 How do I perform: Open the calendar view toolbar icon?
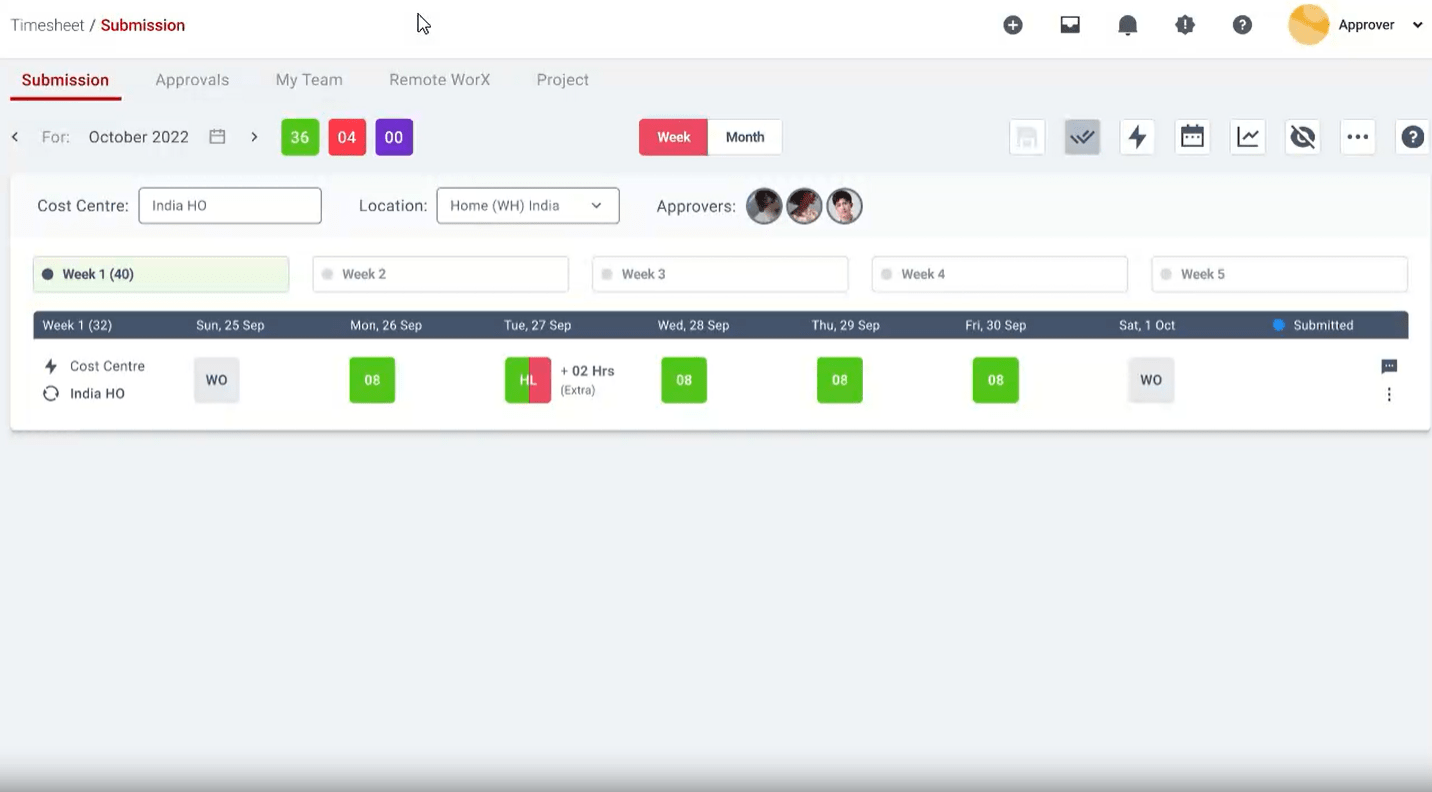pyautogui.click(x=1192, y=138)
